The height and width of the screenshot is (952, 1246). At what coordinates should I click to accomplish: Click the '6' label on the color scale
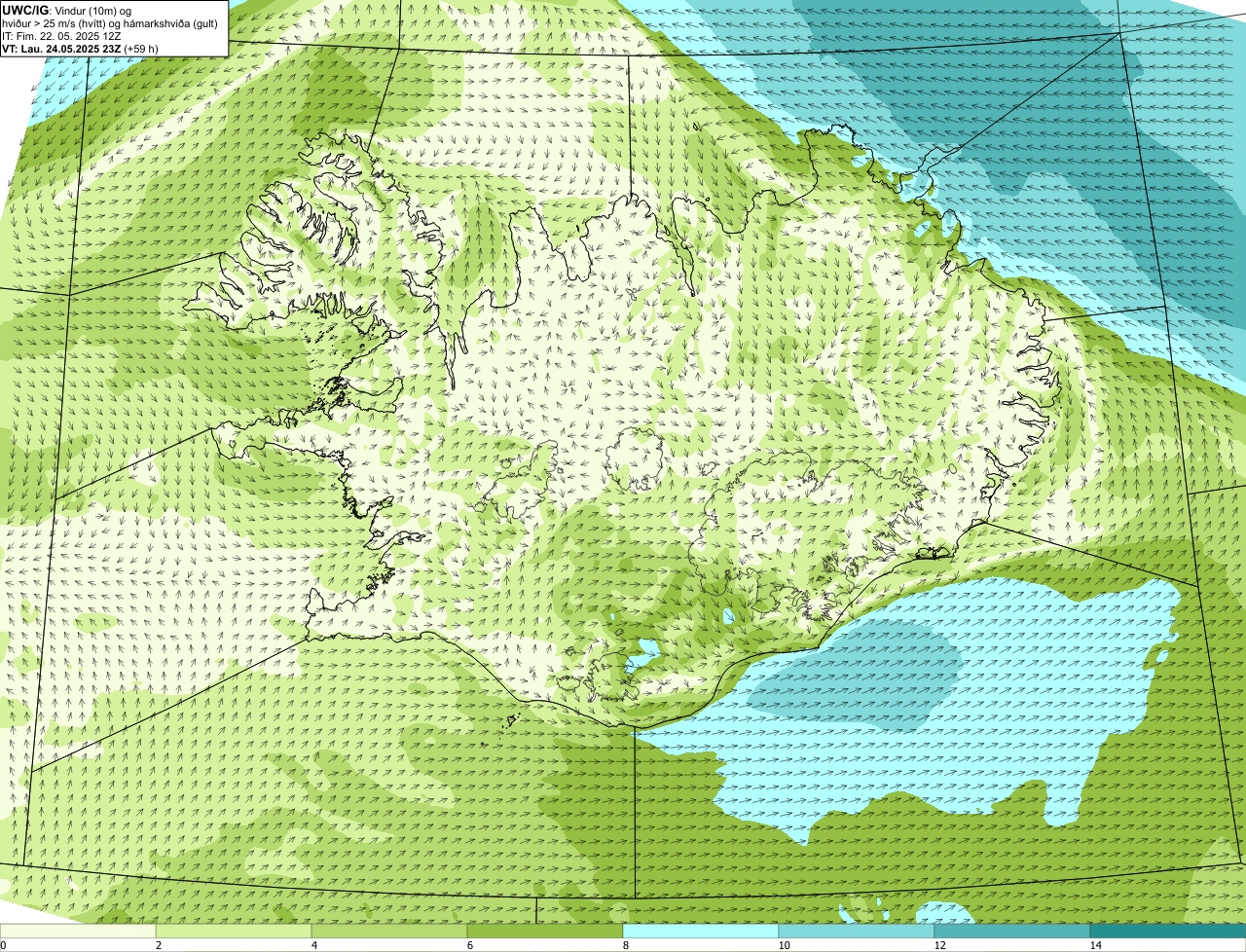[469, 945]
